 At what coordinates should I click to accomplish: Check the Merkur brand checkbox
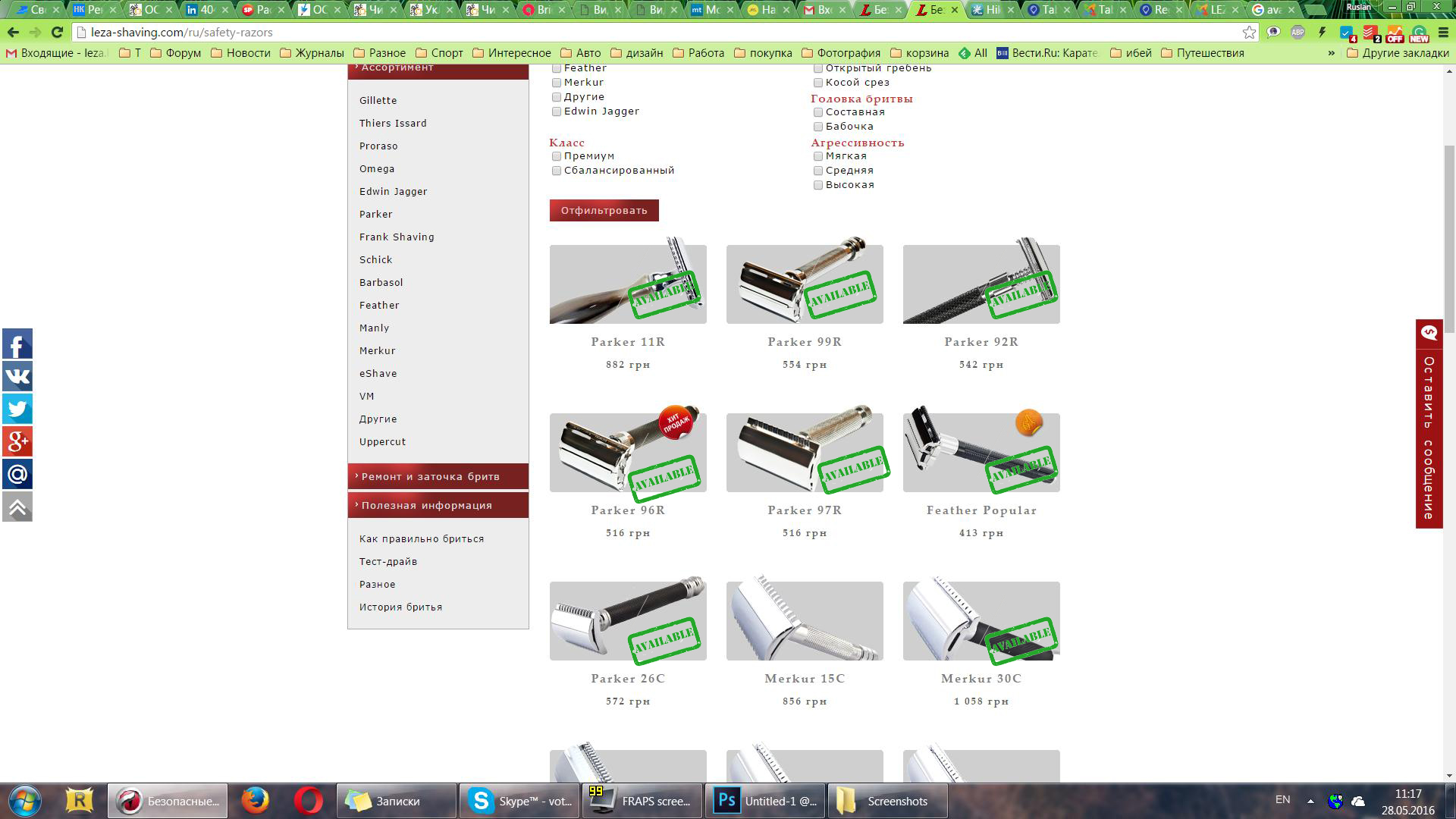tap(557, 83)
